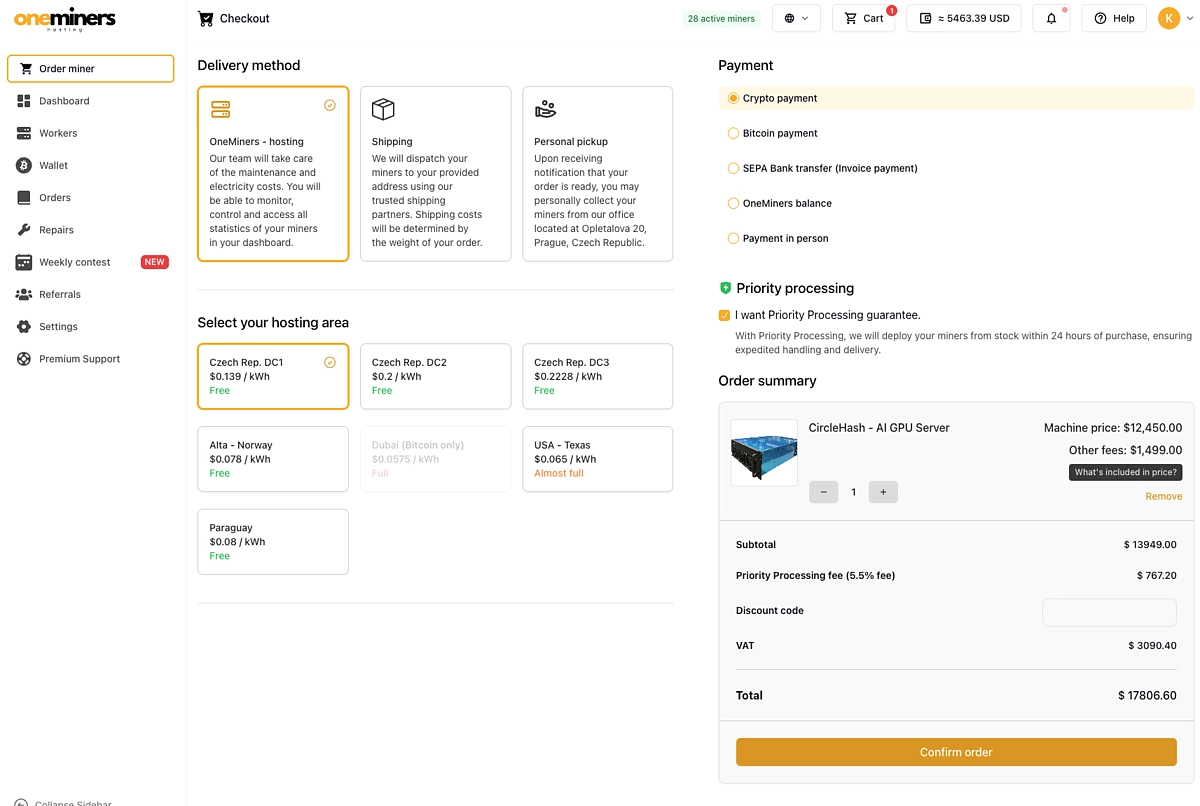Click the OneMiners hosting server icon

220,109
